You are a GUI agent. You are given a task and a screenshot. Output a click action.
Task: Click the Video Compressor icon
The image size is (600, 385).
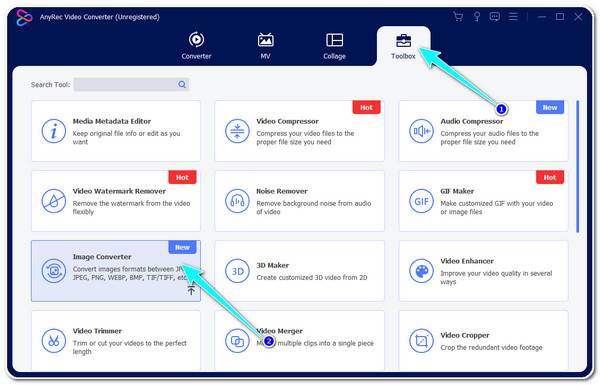point(237,131)
